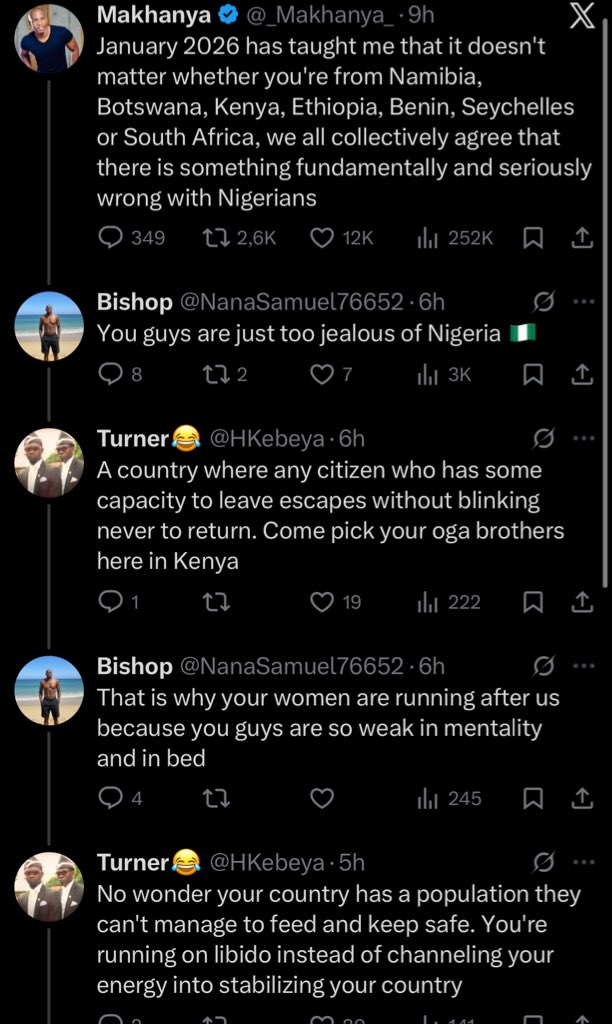Screen dimensions: 612x1024
Task: Share Makhanya's tweet
Action: coord(581,238)
